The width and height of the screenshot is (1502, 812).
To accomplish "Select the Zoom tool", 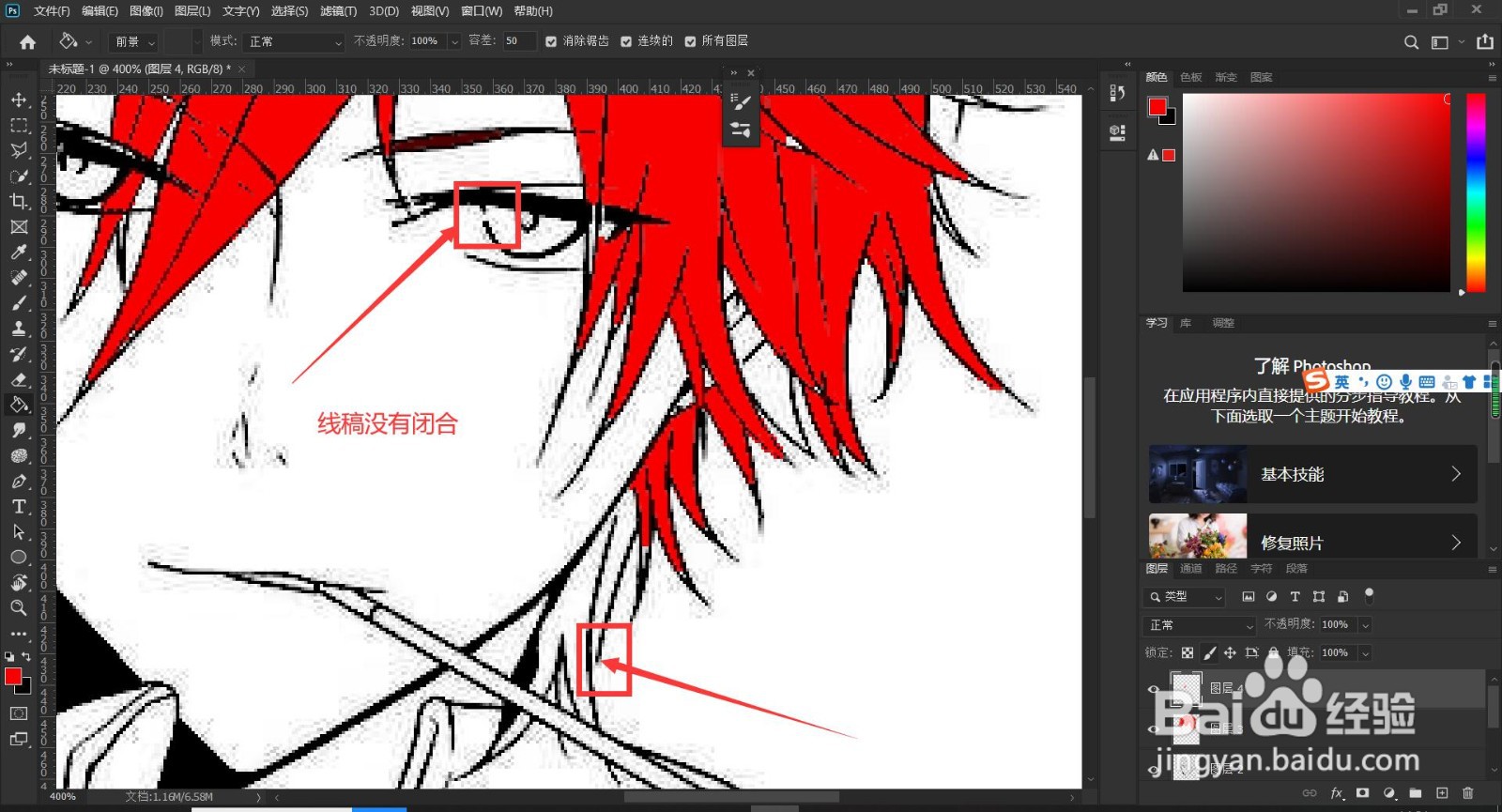I will [19, 607].
